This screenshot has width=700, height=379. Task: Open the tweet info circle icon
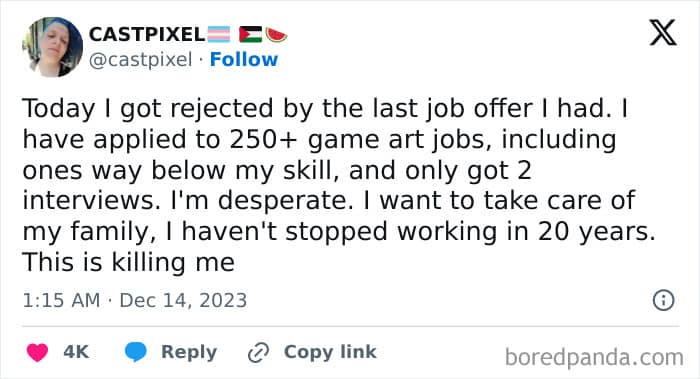[663, 300]
